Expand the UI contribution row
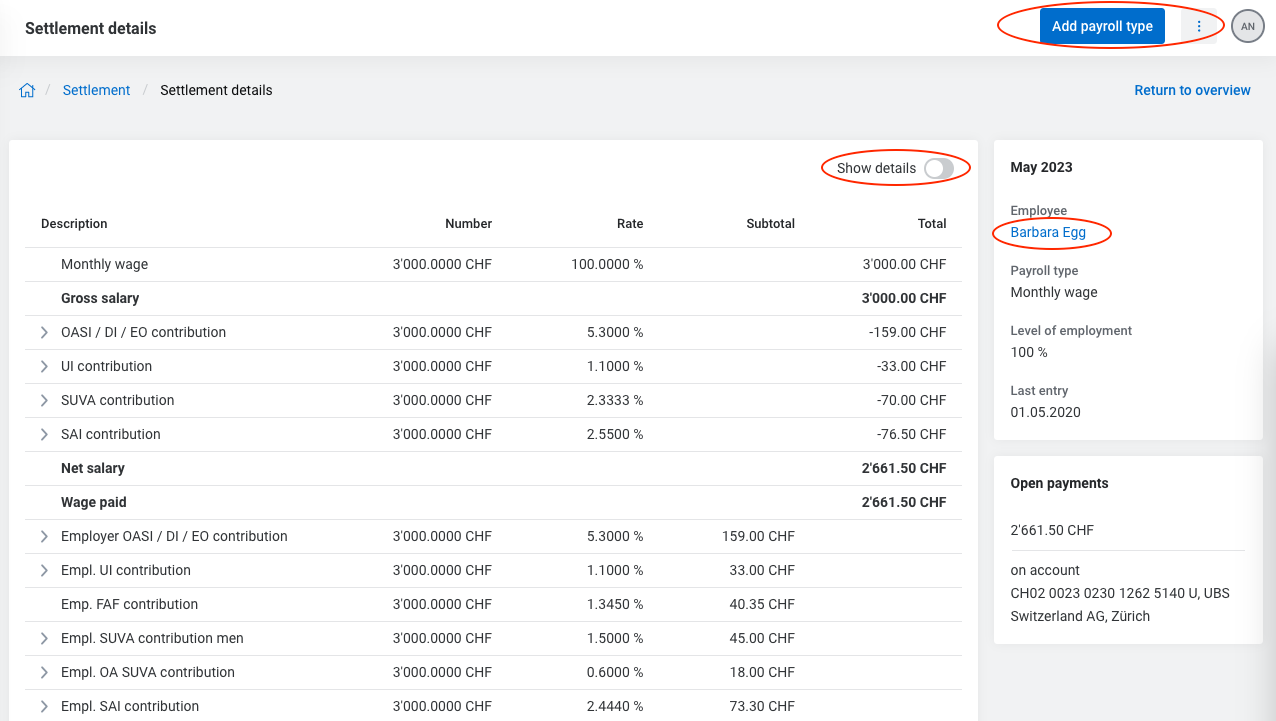Viewport: 1276px width, 721px height. 44,366
